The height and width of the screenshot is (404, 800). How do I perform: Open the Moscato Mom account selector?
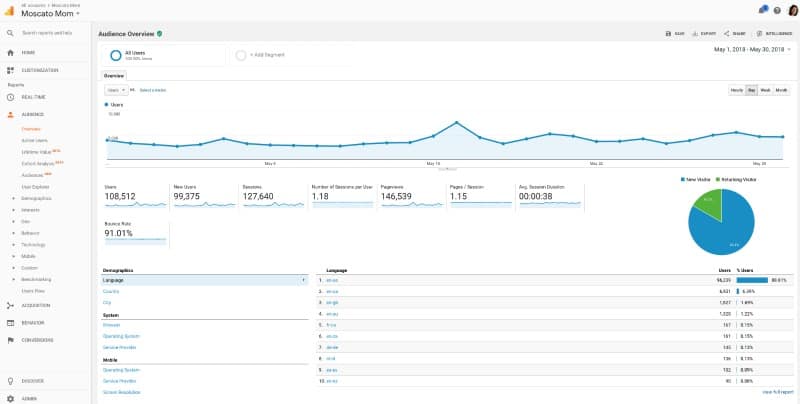point(51,13)
